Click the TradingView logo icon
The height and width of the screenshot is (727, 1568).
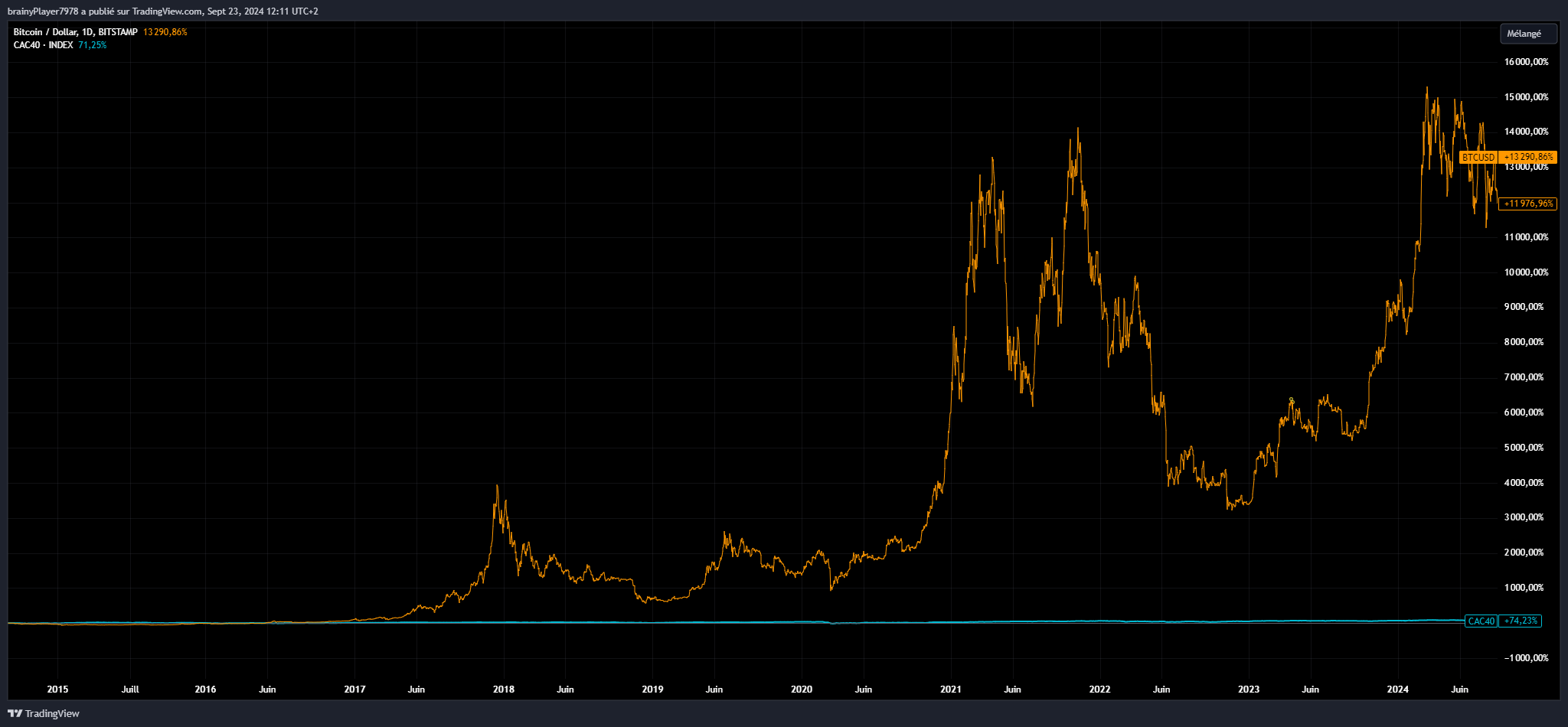[15, 713]
